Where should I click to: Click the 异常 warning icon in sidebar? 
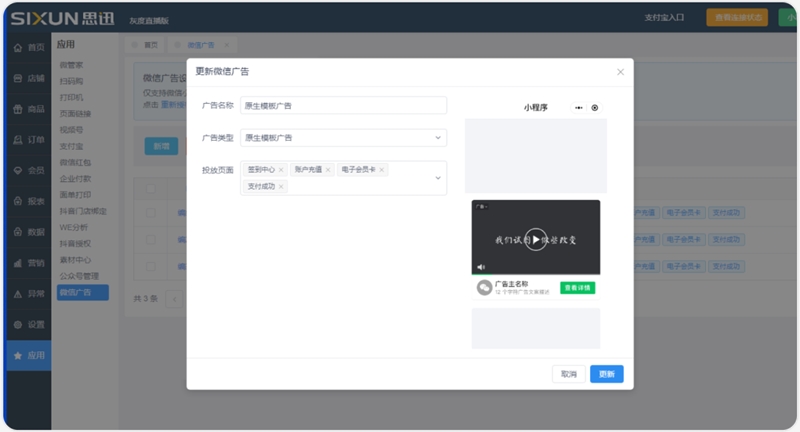(17, 294)
